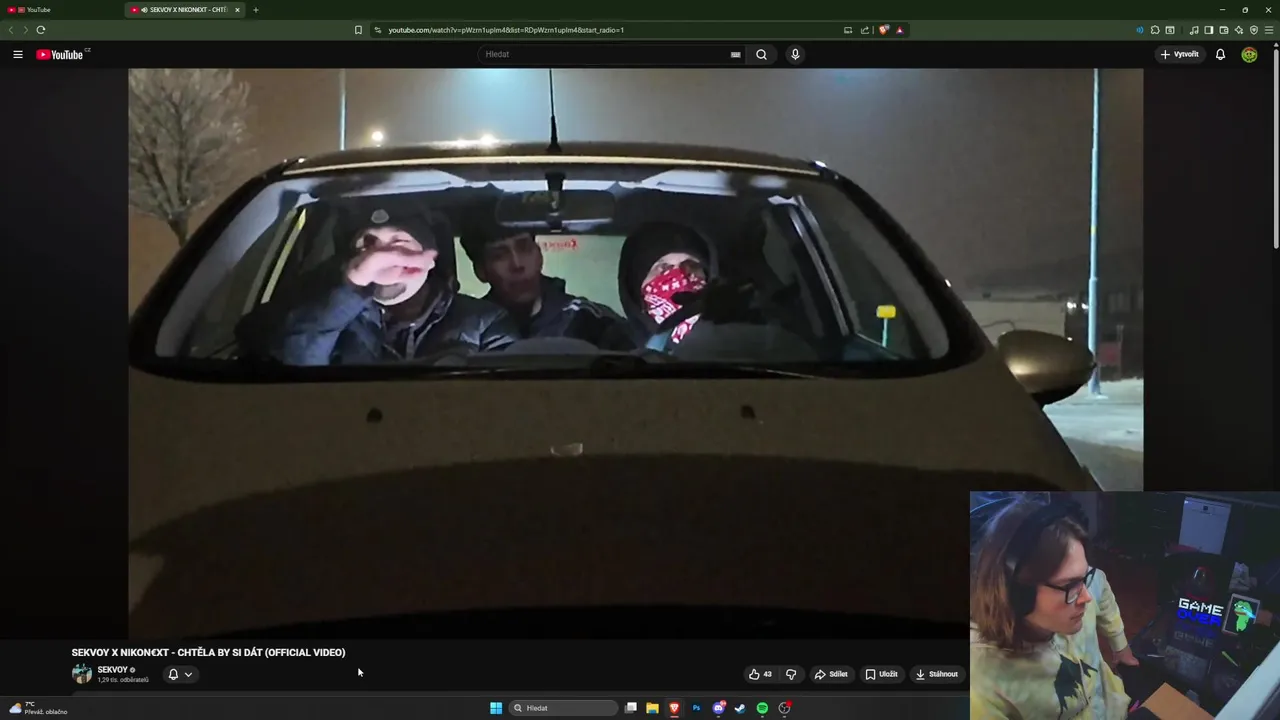Image resolution: width=1280 pixels, height=720 pixels.
Task: Open the SEKVOY channel name link
Action: [x=112, y=670]
